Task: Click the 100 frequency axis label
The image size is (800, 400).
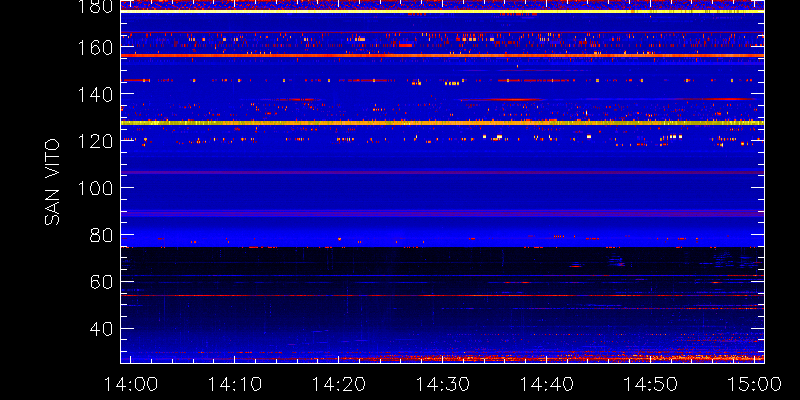Action: coord(94,188)
